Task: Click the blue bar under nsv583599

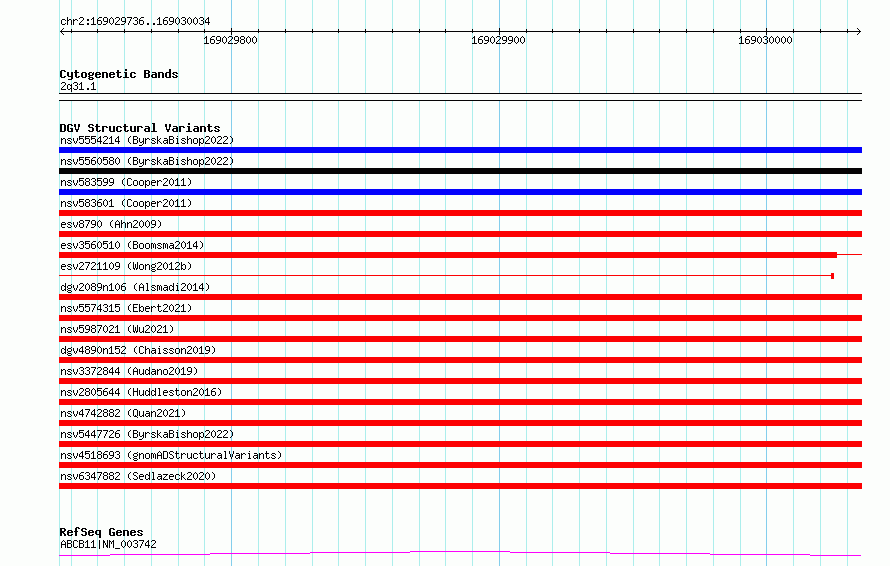Action: pyautogui.click(x=460, y=192)
